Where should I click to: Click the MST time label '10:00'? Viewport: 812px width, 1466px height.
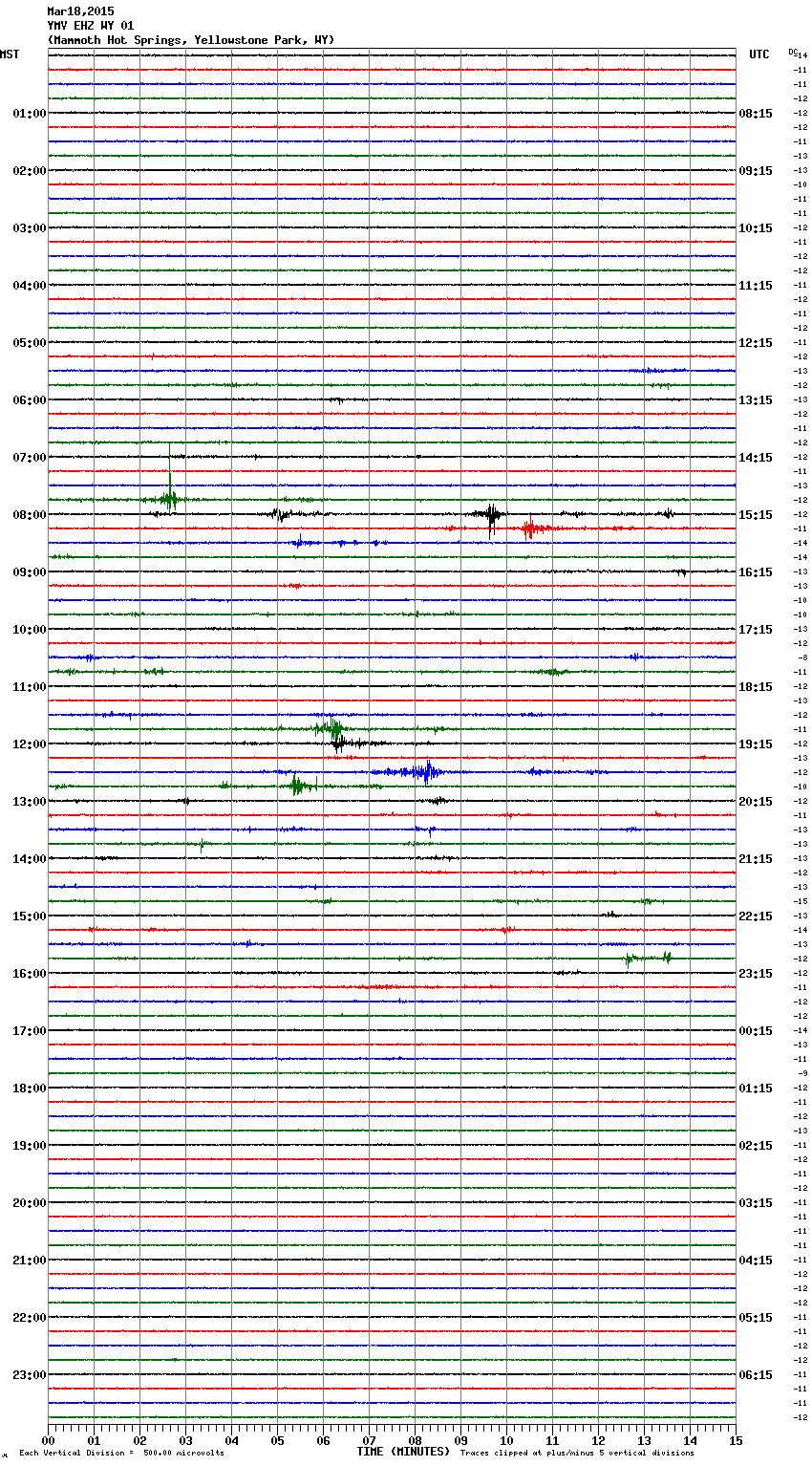tap(30, 630)
